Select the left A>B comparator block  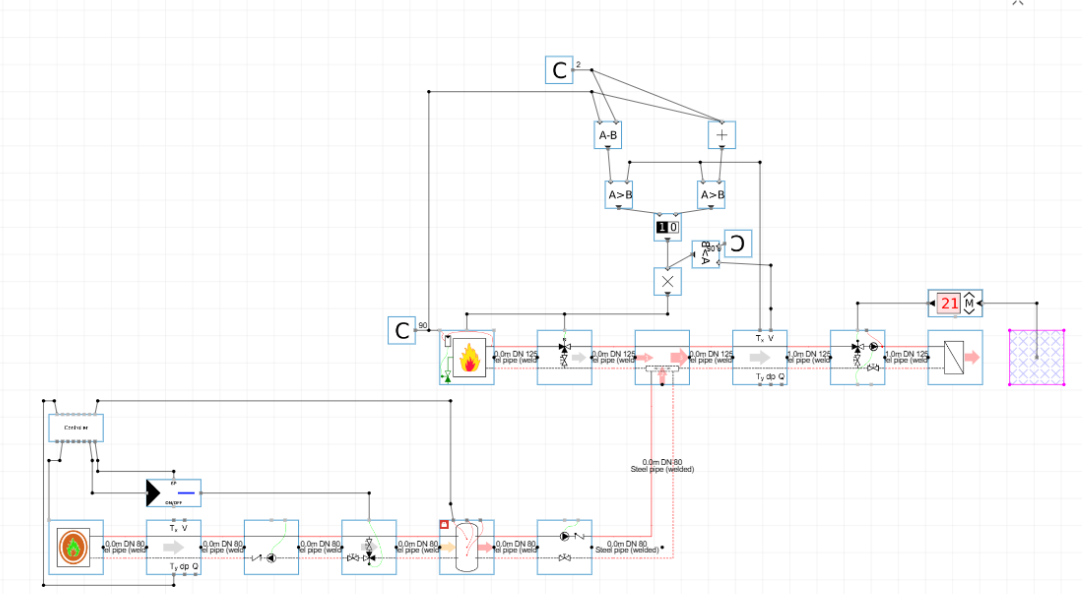point(619,195)
